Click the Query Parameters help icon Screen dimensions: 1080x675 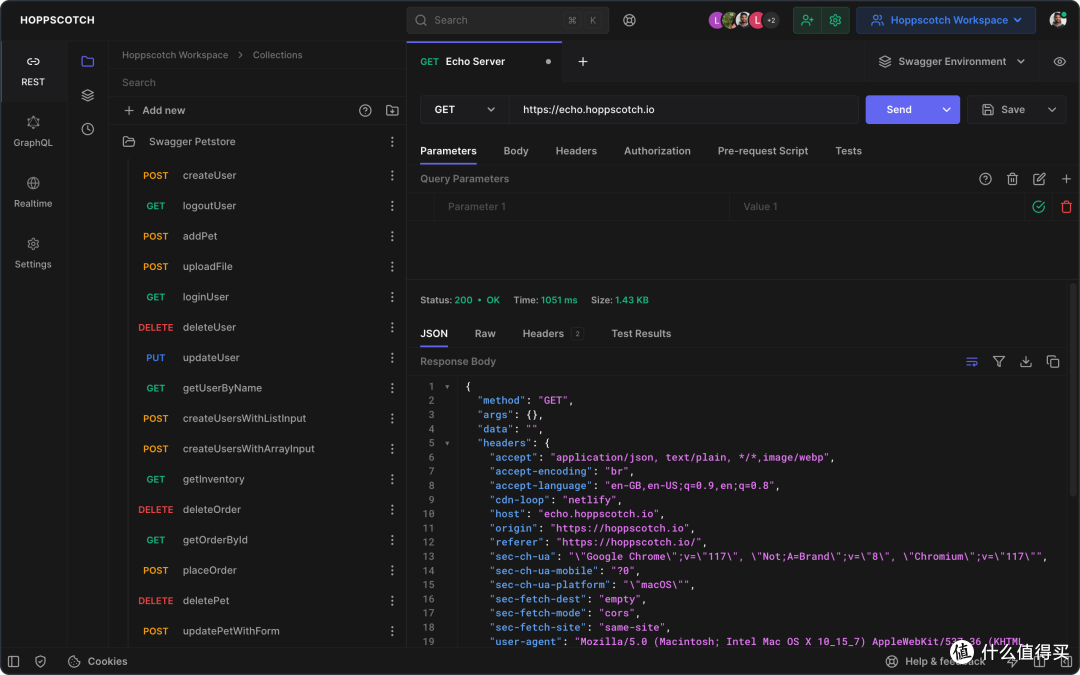(x=986, y=179)
